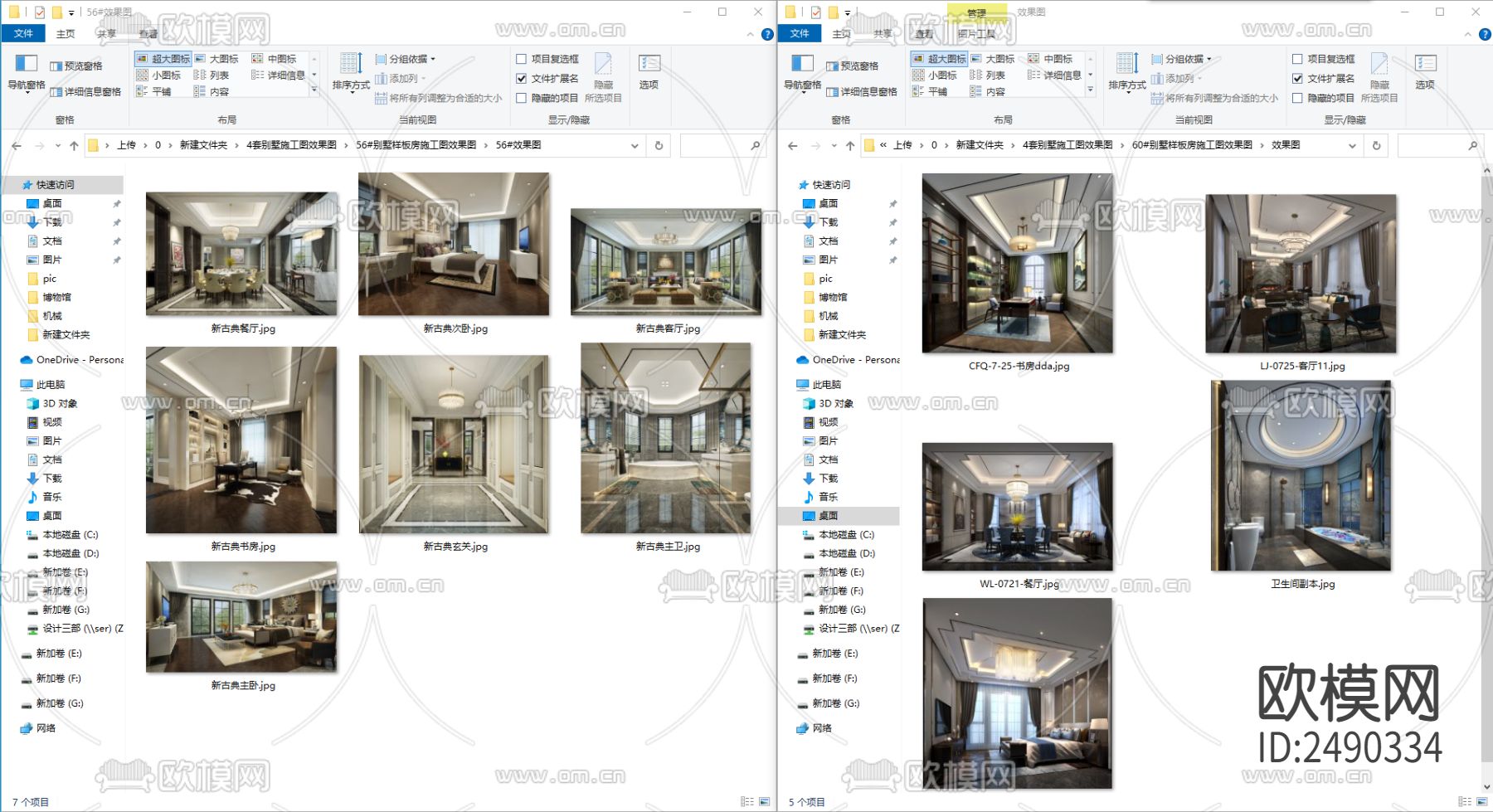This screenshot has width=1493, height=812.
Task: Choose 平铺 layout in left window
Action: tap(153, 92)
